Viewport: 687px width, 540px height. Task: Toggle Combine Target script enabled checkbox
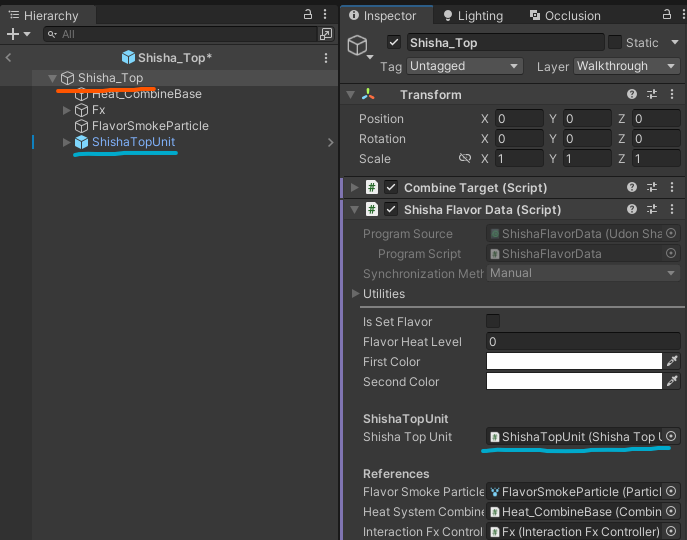(391, 188)
